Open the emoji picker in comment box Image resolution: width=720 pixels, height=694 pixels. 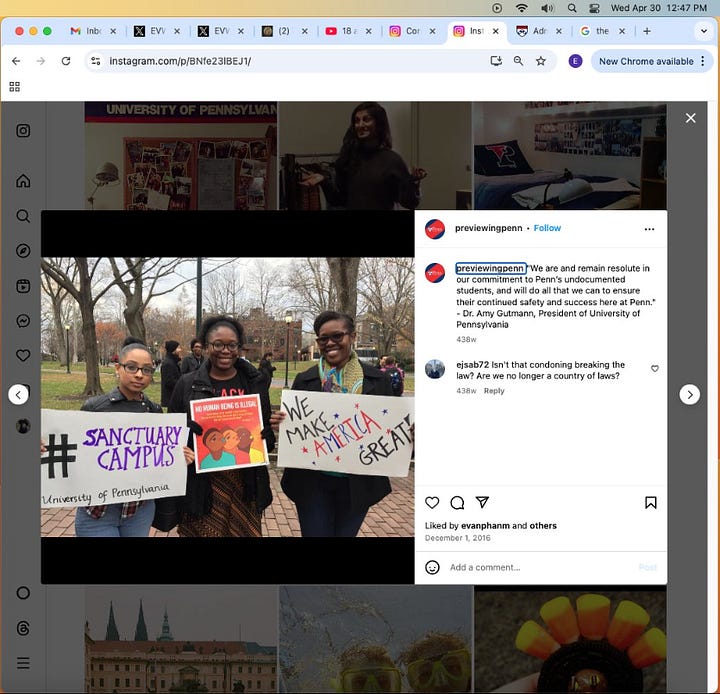coord(432,567)
